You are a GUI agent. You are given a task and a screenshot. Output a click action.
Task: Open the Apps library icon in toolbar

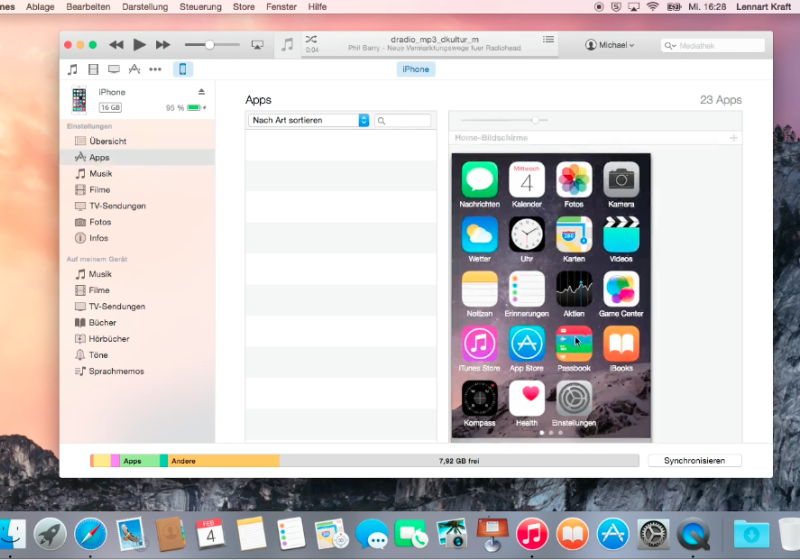(x=134, y=69)
